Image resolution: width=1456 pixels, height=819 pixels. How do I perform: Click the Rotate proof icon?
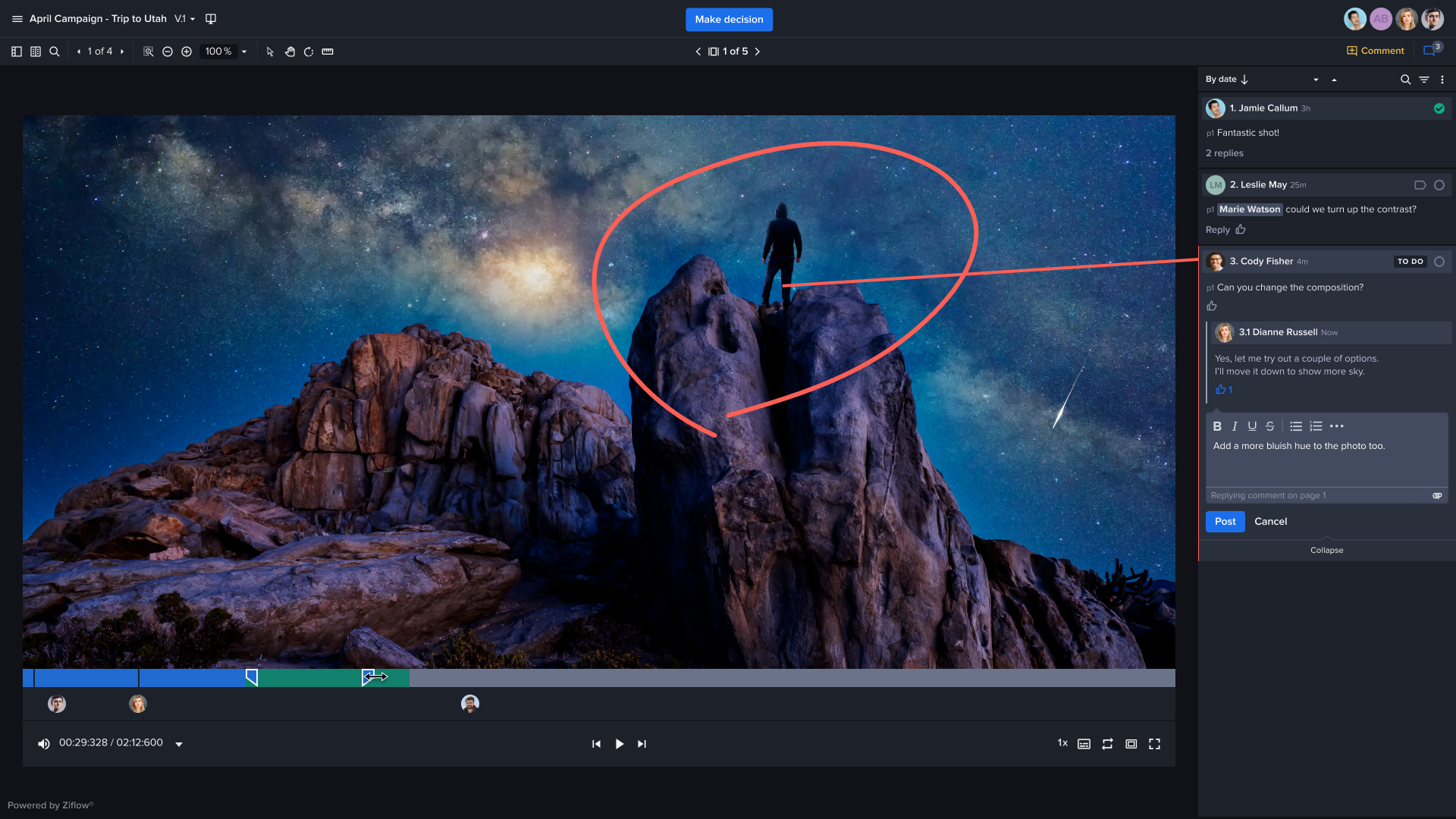click(308, 52)
